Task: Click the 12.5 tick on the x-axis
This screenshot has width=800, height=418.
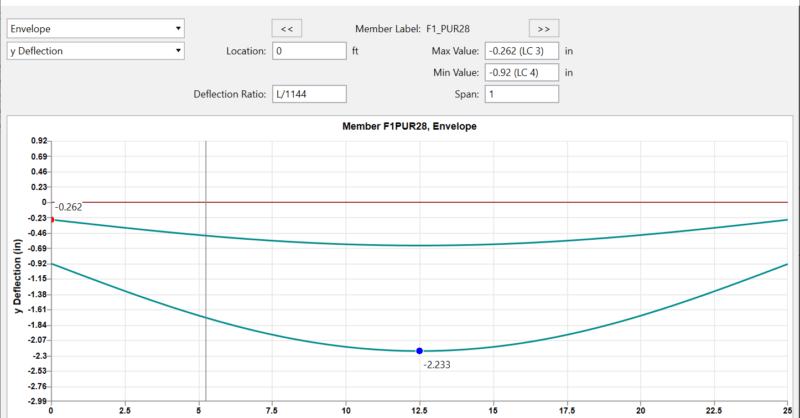Action: click(x=420, y=409)
